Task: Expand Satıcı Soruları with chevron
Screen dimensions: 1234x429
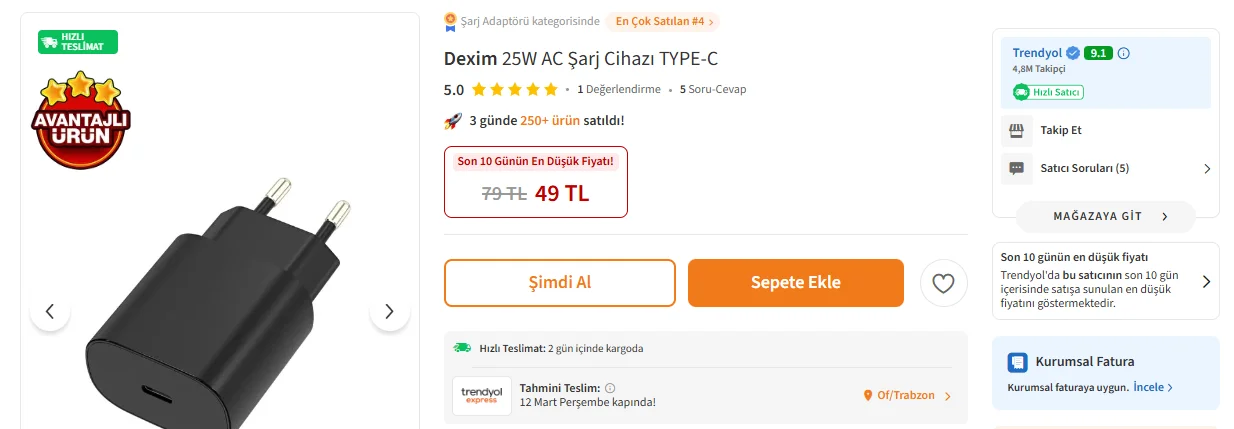Action: pyautogui.click(x=1206, y=169)
